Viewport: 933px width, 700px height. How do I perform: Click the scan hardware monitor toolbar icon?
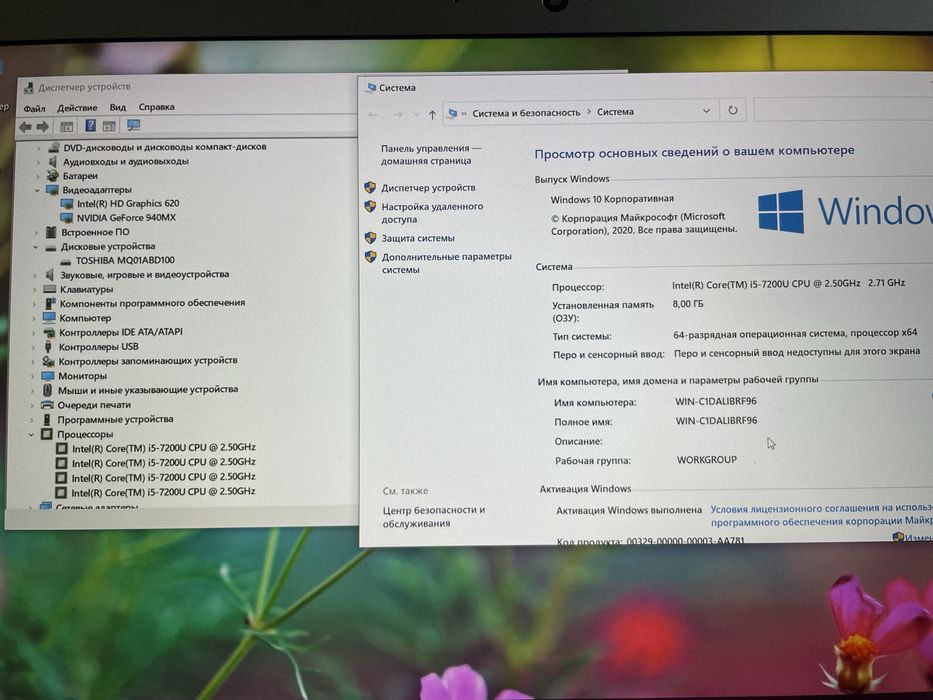coord(133,125)
